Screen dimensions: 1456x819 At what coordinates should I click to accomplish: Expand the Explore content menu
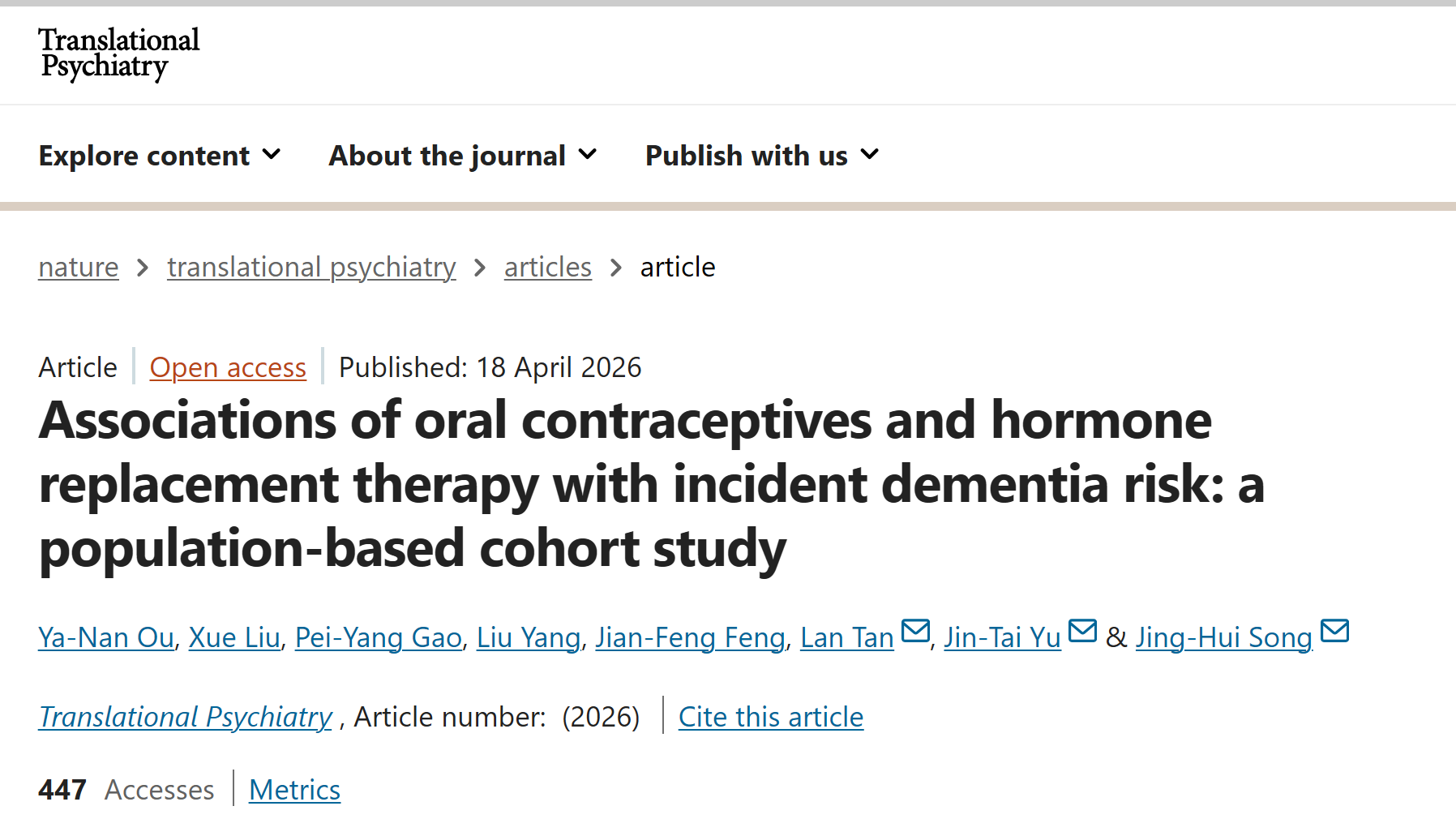point(160,155)
